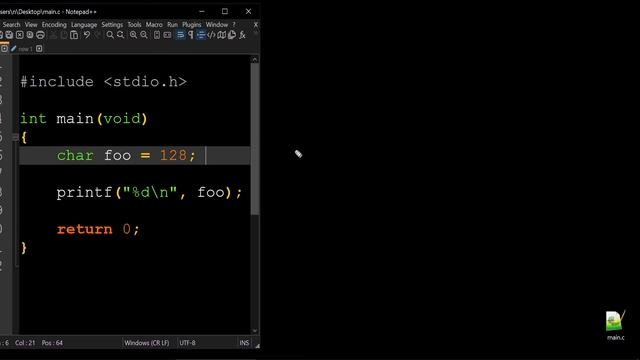640x360 pixels.
Task: Open the Macro menu
Action: (x=154, y=24)
